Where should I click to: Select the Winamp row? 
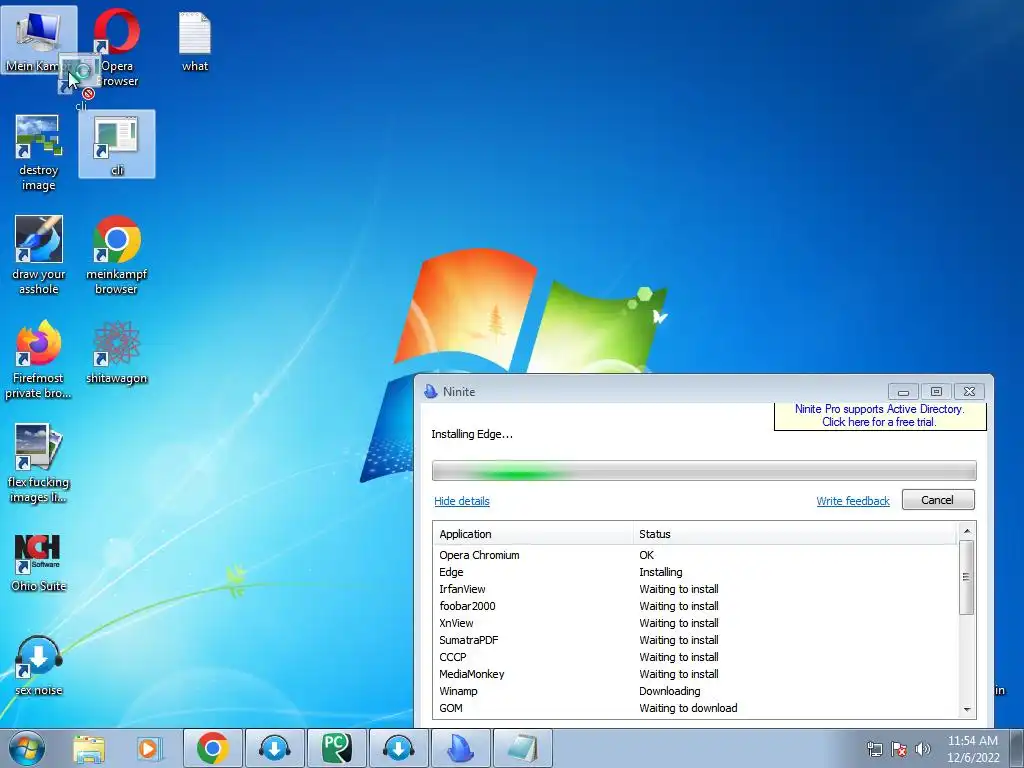(x=696, y=691)
